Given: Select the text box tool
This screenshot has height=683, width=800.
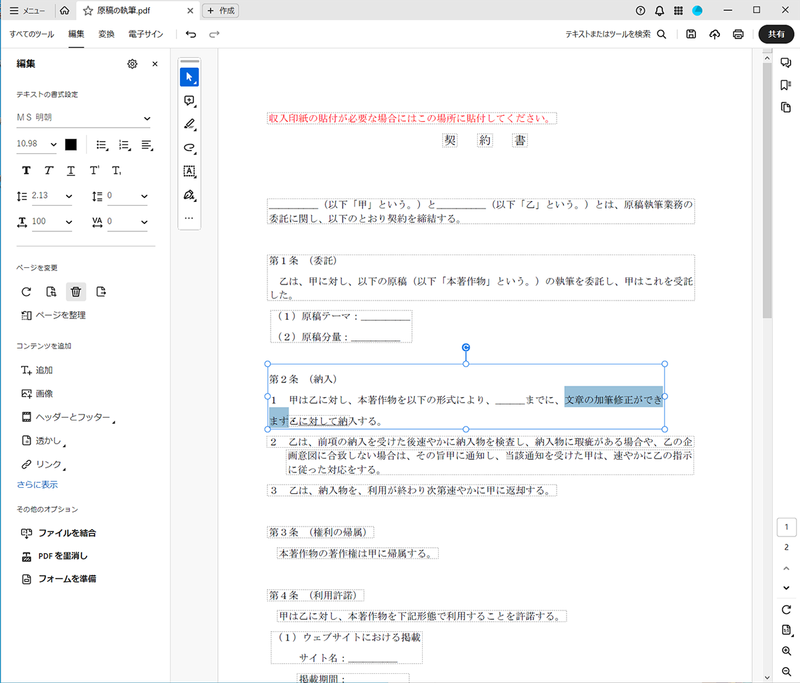Looking at the screenshot, I should [x=189, y=171].
